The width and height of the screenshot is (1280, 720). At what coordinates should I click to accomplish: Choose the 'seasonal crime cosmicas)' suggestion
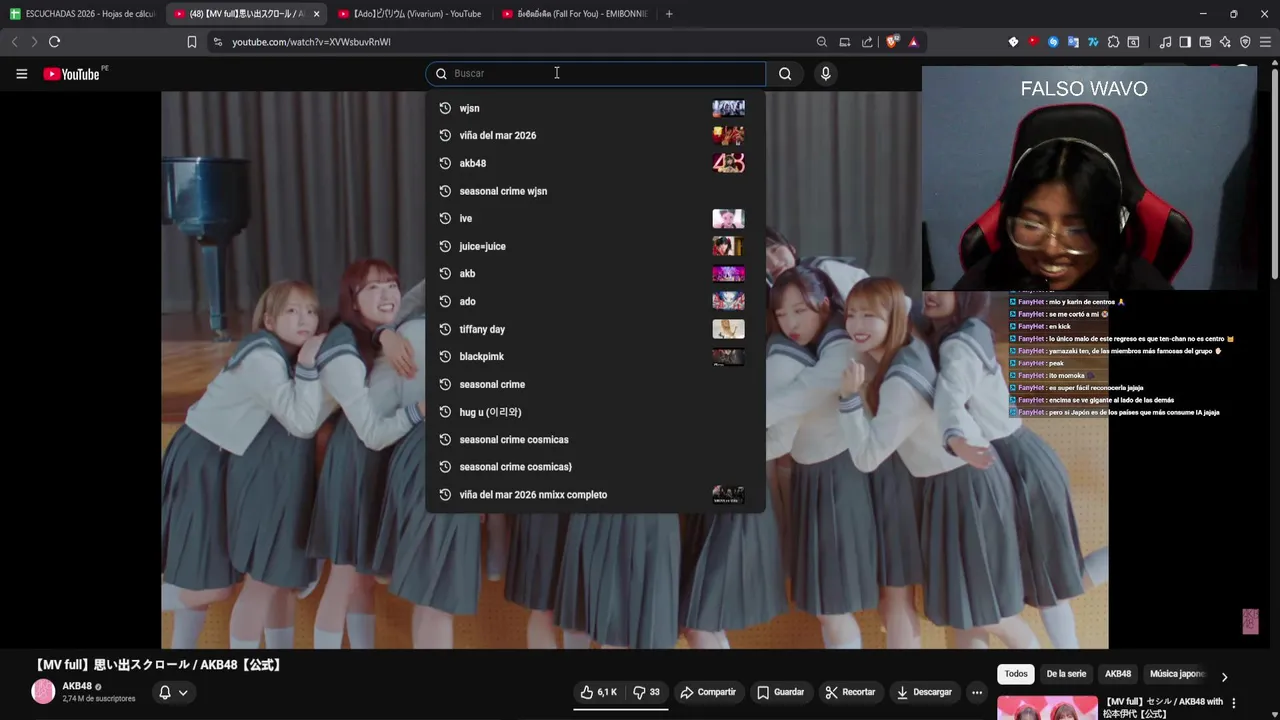coord(595,467)
